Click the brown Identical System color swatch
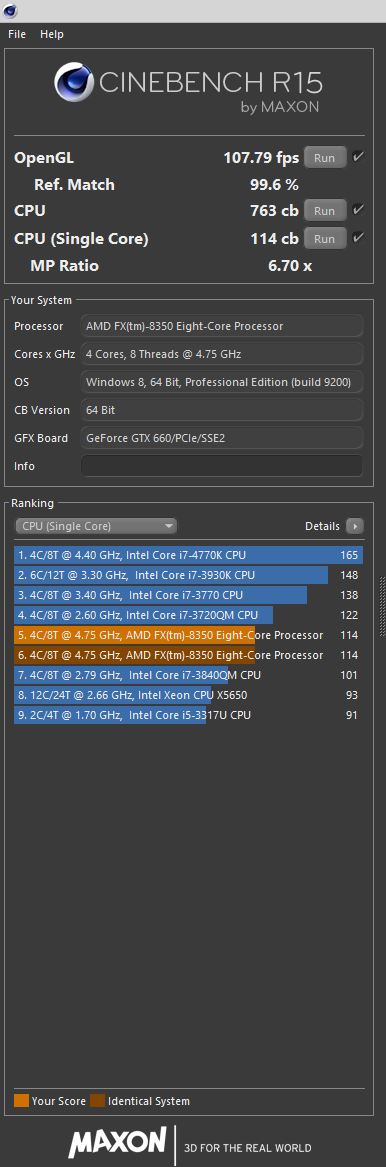This screenshot has height=1167, width=386. pos(97,1101)
